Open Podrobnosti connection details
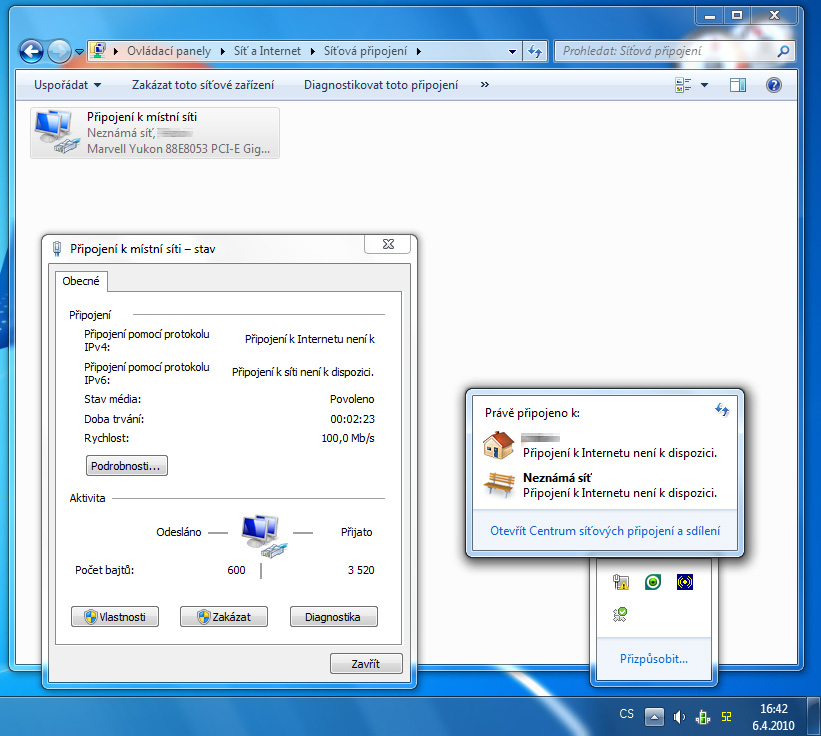Screen dimensions: 821x736 (x=126, y=465)
